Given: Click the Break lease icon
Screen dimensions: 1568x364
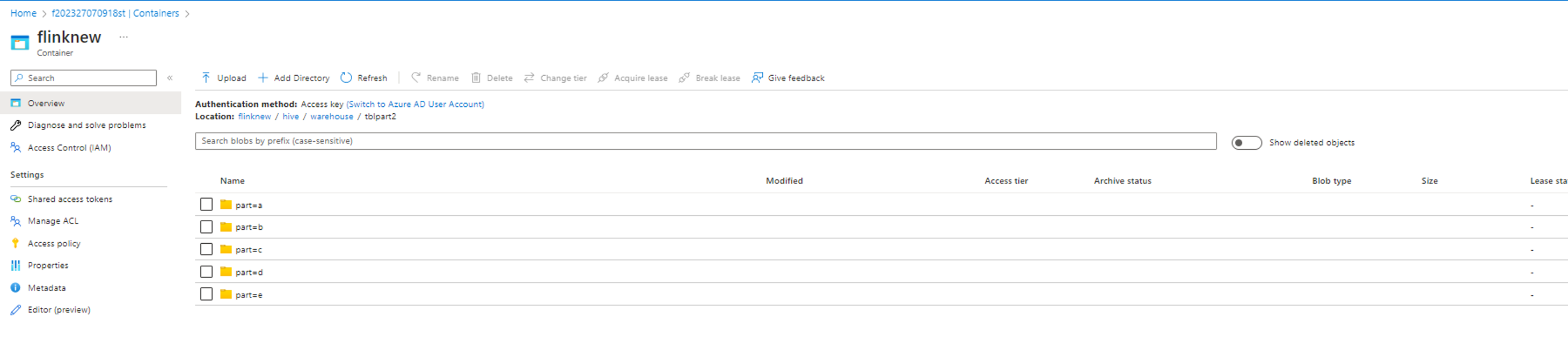Looking at the screenshot, I should 684,77.
